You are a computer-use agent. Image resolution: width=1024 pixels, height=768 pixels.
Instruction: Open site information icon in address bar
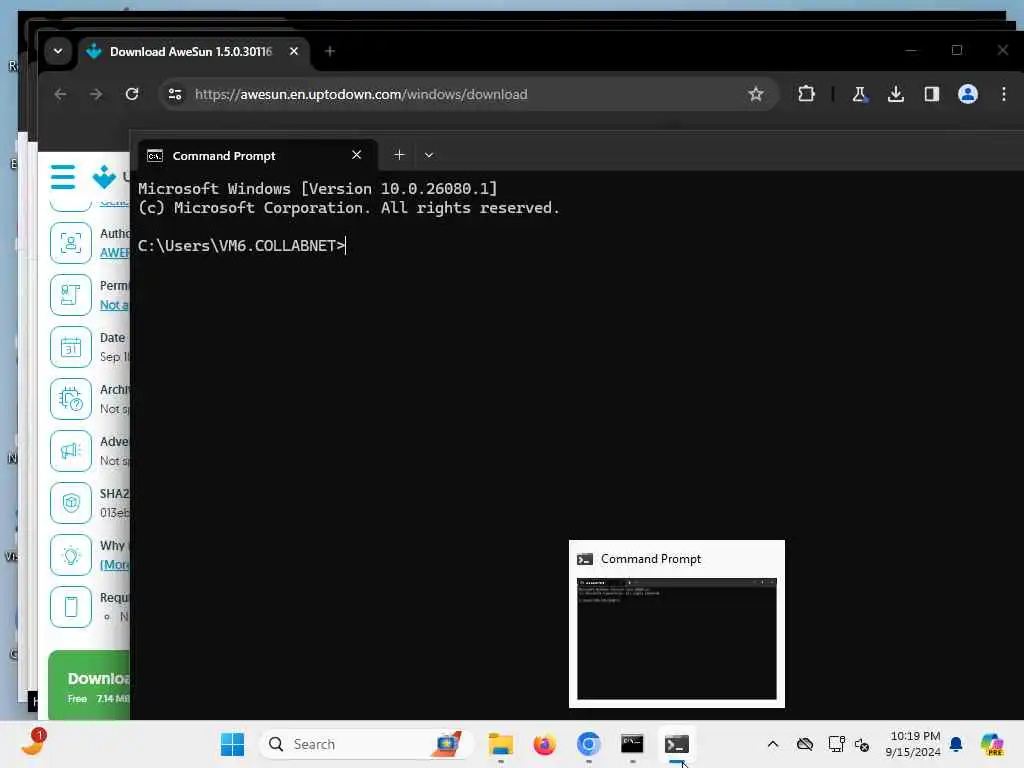175,94
